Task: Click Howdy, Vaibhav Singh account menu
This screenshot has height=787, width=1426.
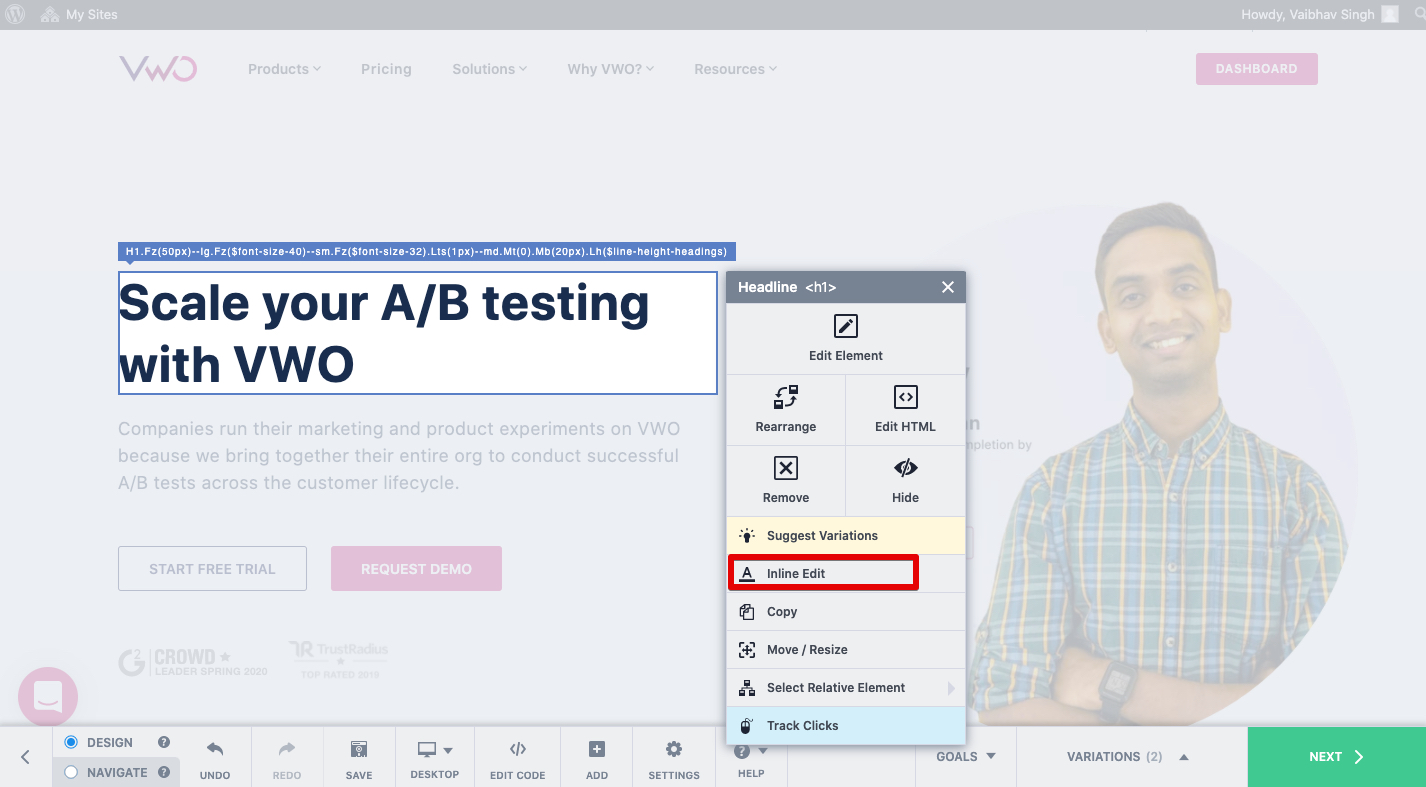Action: (x=1319, y=15)
